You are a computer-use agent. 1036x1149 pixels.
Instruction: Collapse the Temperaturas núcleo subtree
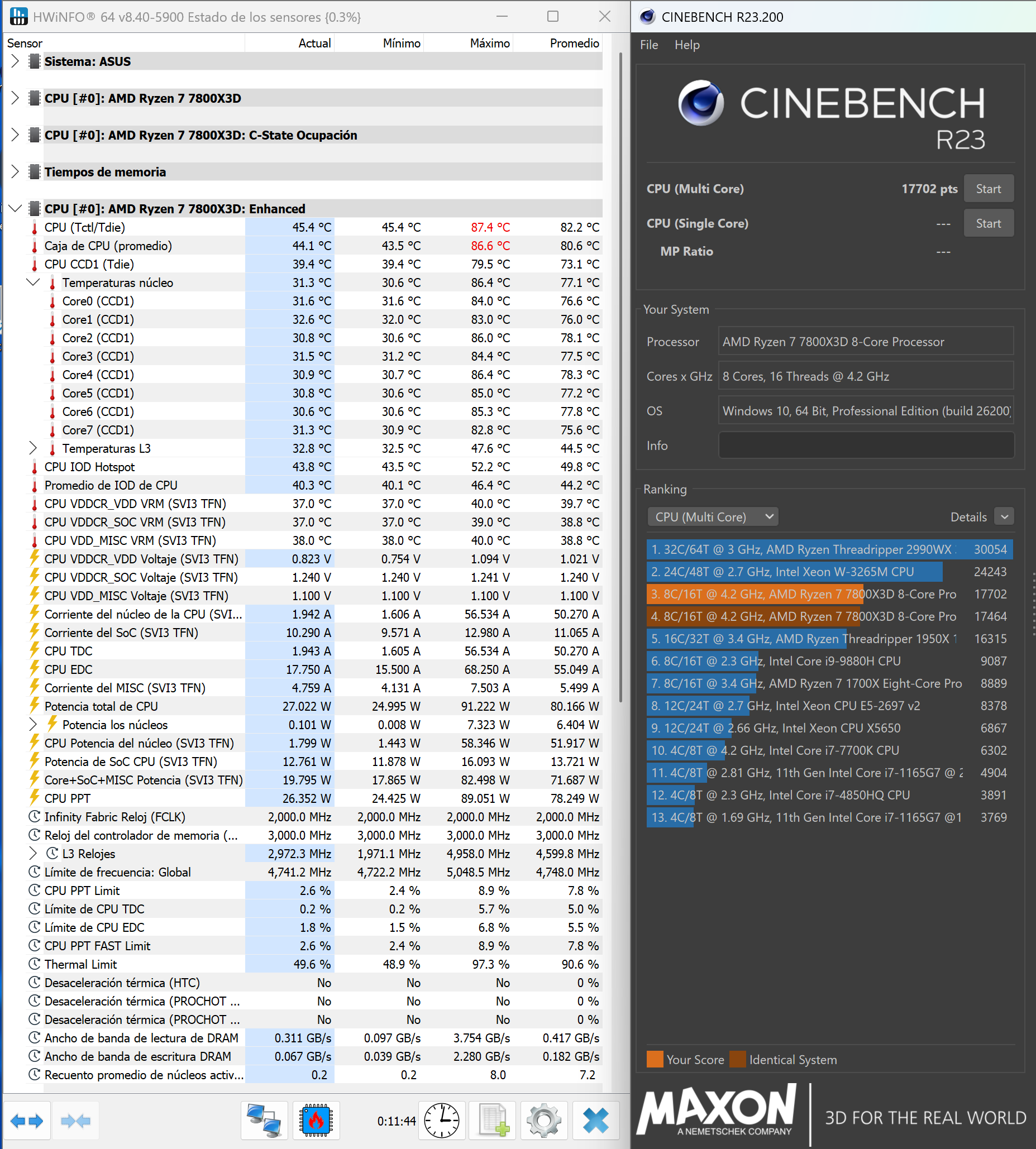click(x=33, y=283)
